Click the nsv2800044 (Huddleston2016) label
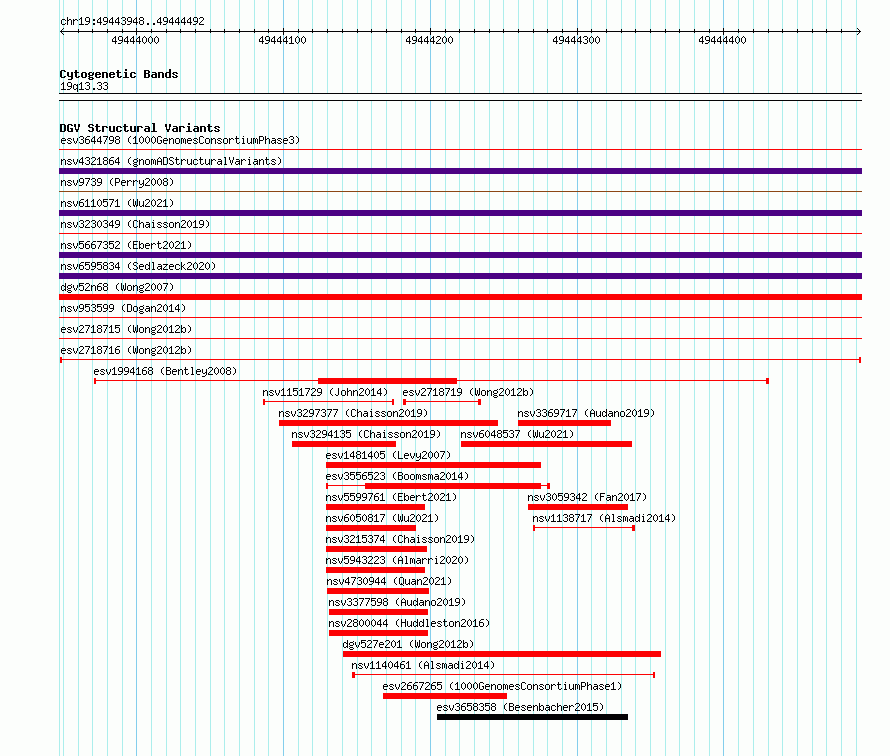The width and height of the screenshot is (890, 756). coord(409,623)
